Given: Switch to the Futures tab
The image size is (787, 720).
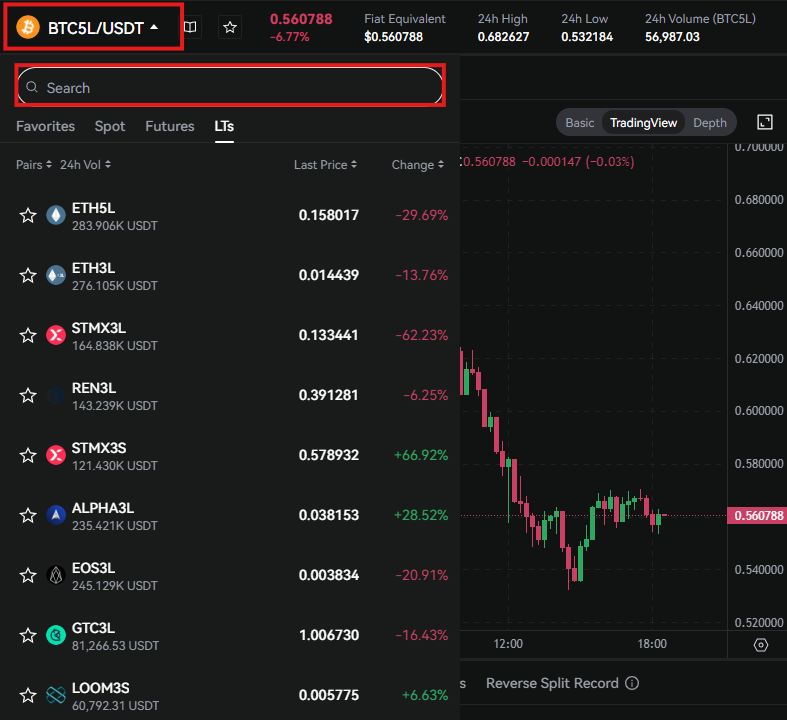Looking at the screenshot, I should point(170,126).
